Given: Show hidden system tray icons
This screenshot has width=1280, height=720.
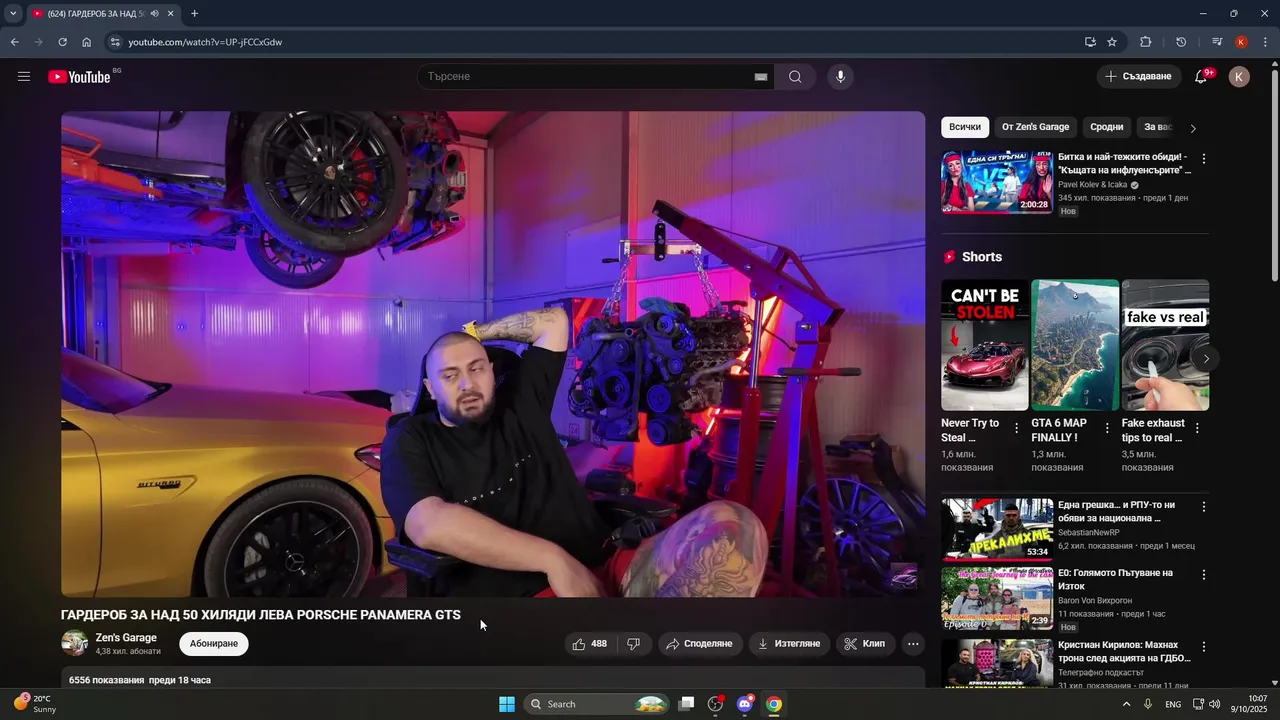Looking at the screenshot, I should [1126, 704].
